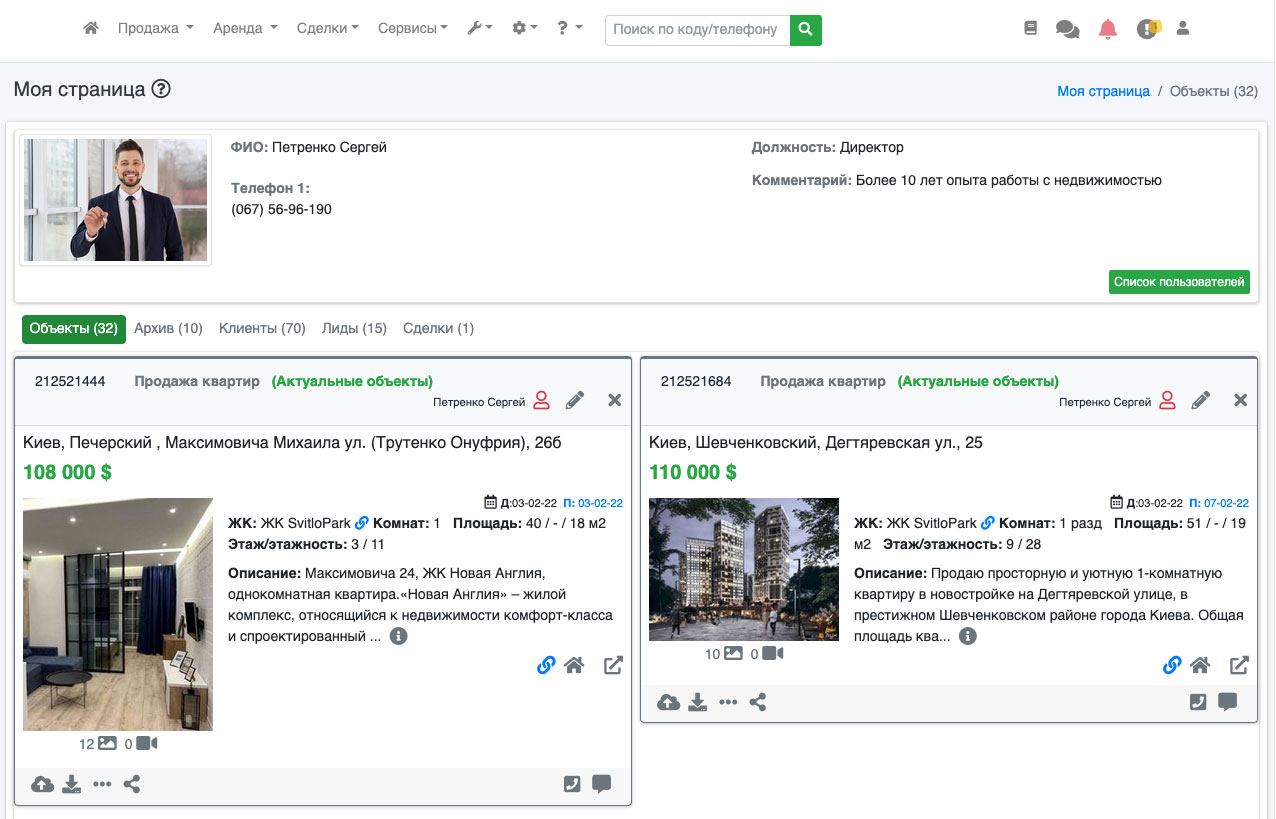
Task: Download listing 212521684 using the download icon
Action: pos(698,703)
